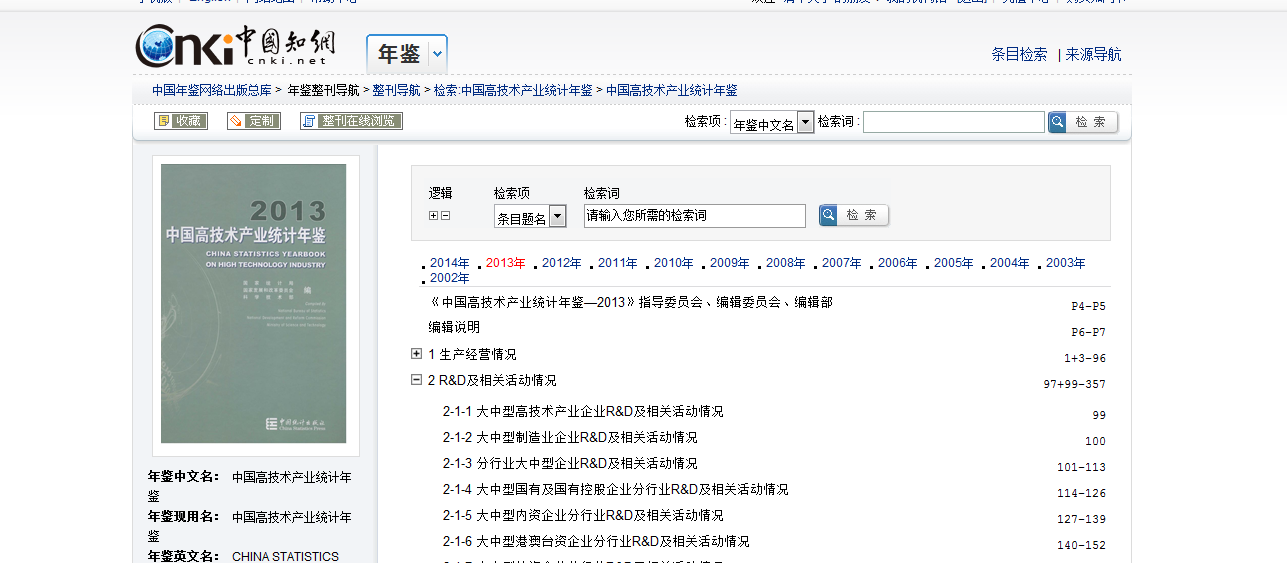The height and width of the screenshot is (563, 1287).
Task: Open section title 1 生产经营情况
Action: (x=472, y=354)
